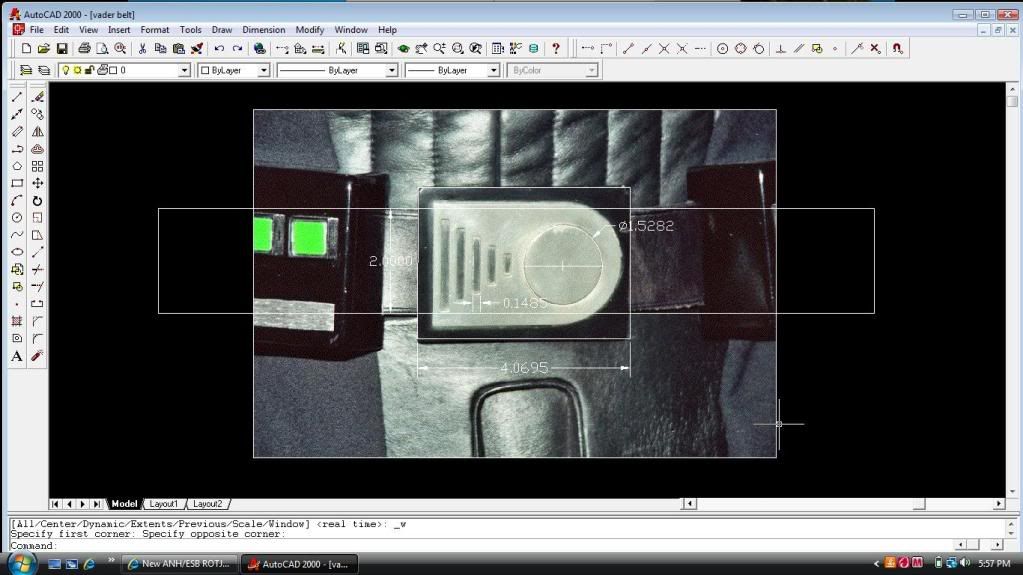Toggle layer 0 on/off light bulb
Viewport: 1023px width, 575px height.
coord(65,70)
